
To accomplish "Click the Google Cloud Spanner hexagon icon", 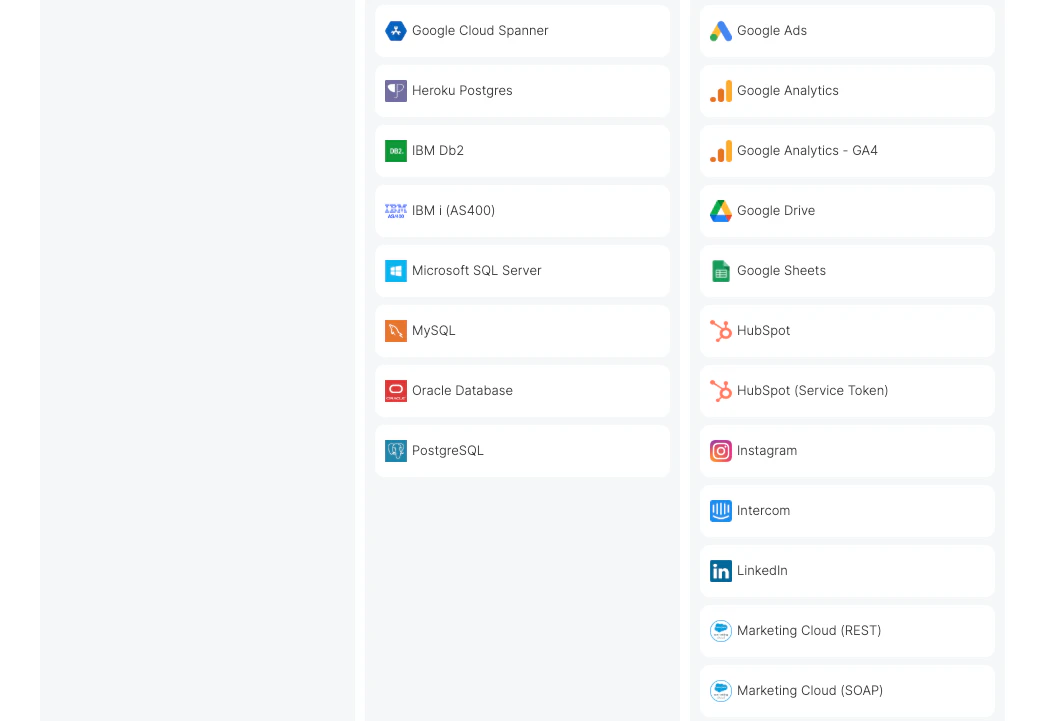I will [396, 31].
